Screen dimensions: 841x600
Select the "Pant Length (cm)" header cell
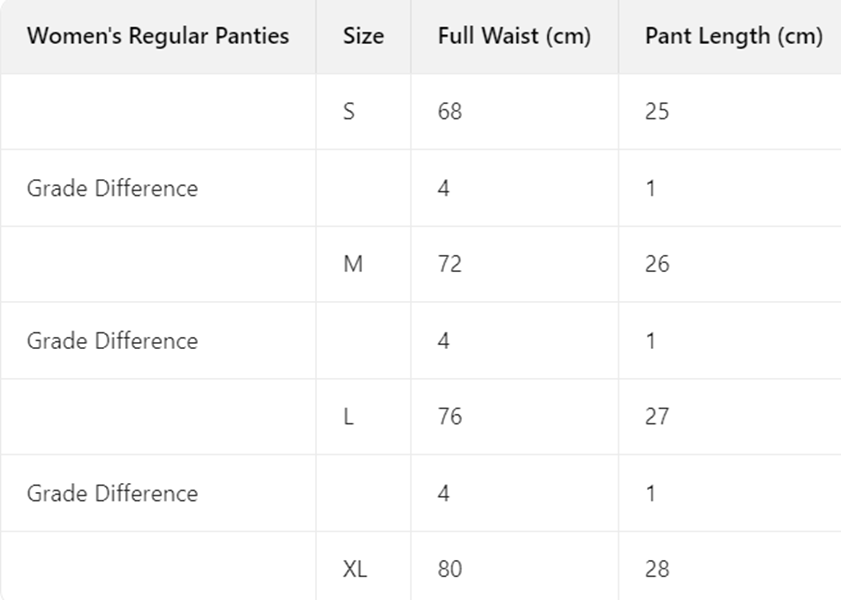pyautogui.click(x=733, y=37)
